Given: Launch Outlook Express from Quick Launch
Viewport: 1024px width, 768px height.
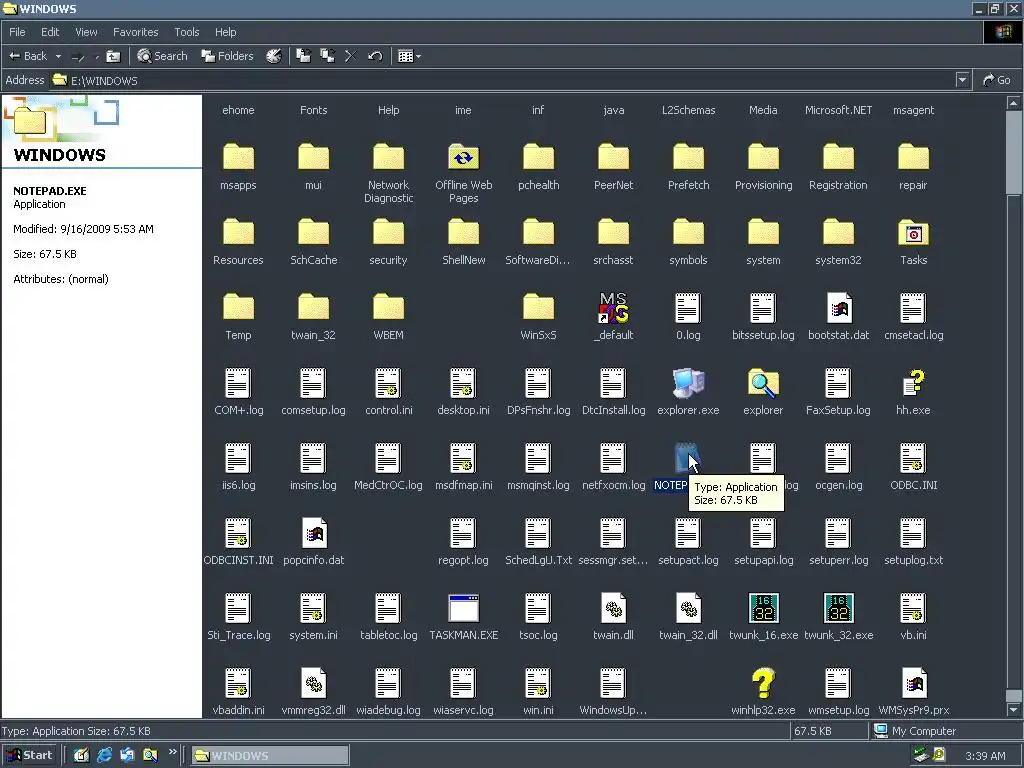Looking at the screenshot, I should pyautogui.click(x=127, y=755).
